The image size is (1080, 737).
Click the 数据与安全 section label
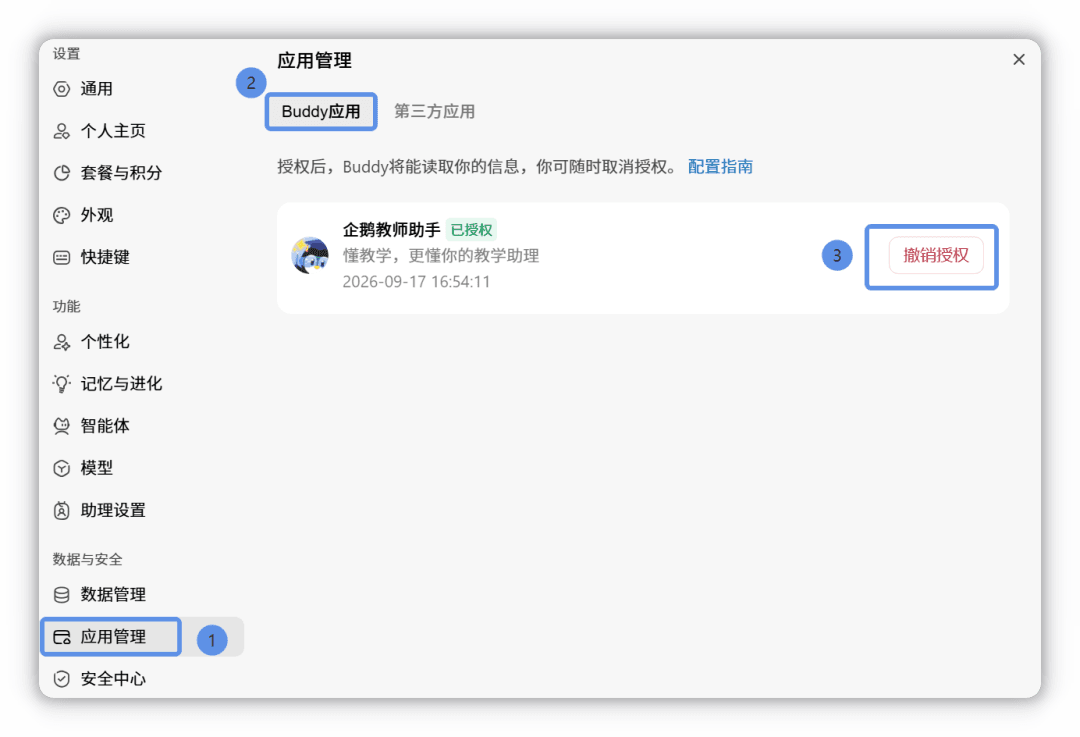87,559
